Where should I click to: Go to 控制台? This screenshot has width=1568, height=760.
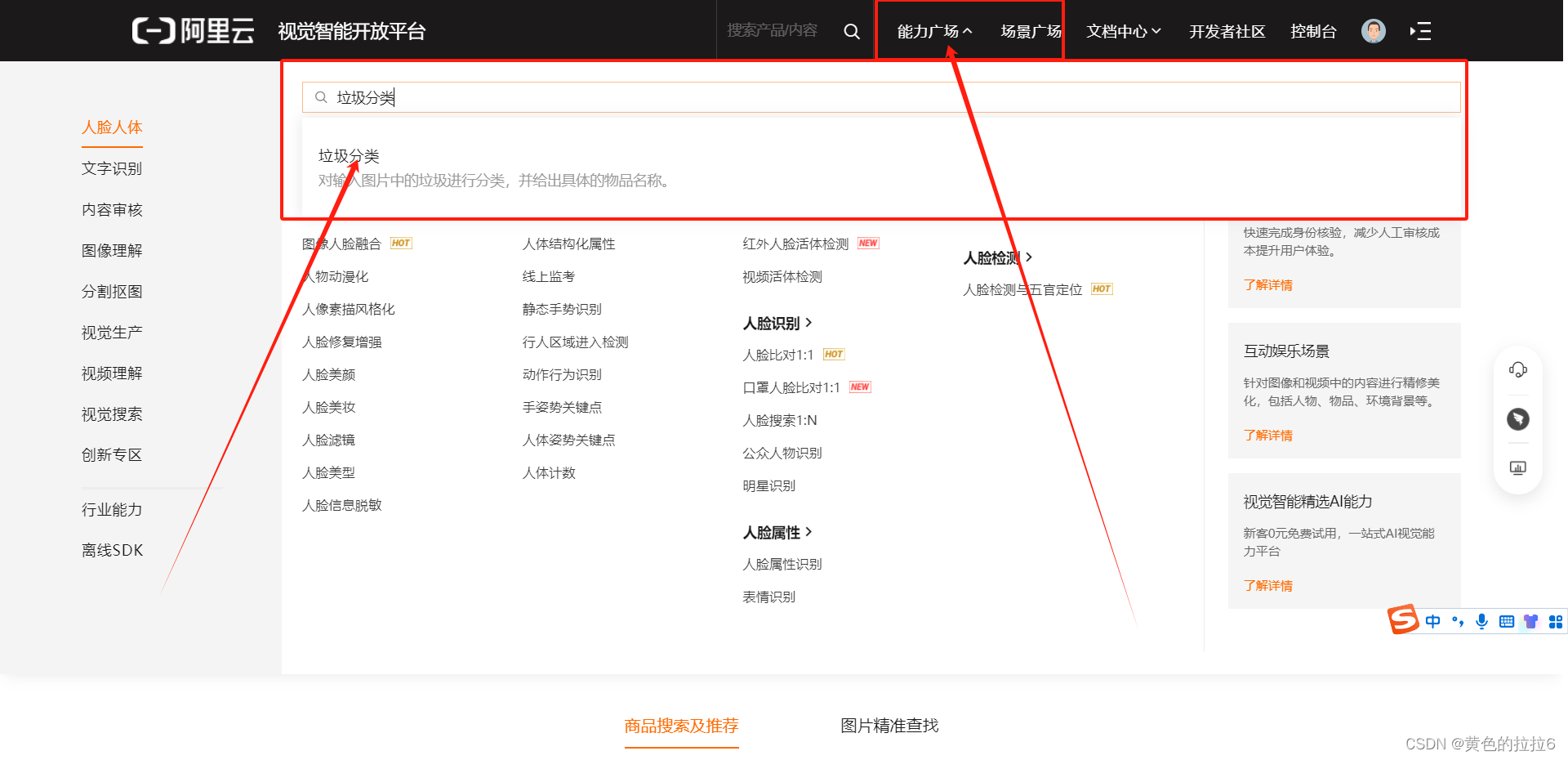click(x=1313, y=31)
